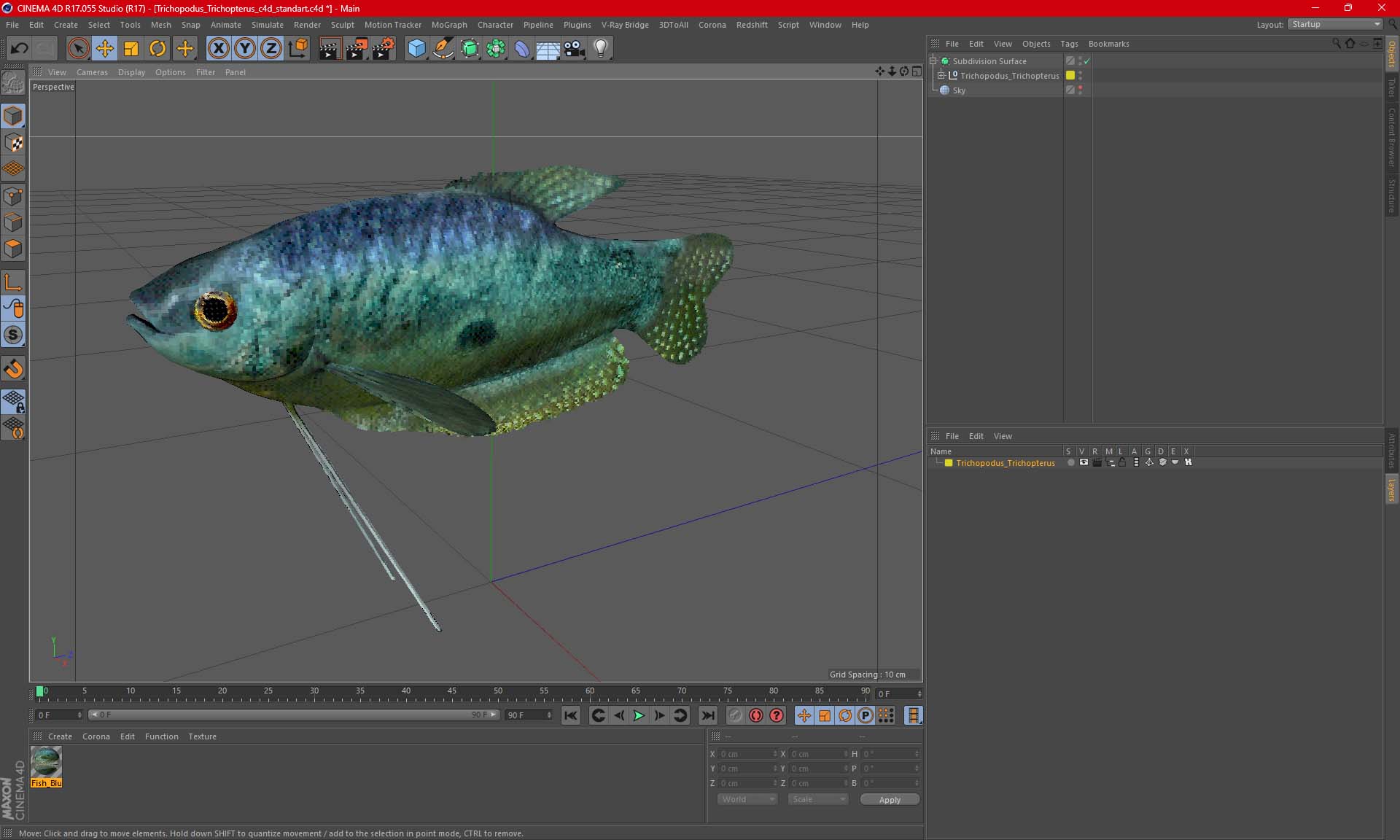Click the timeline ruler at frame 45

click(x=451, y=691)
